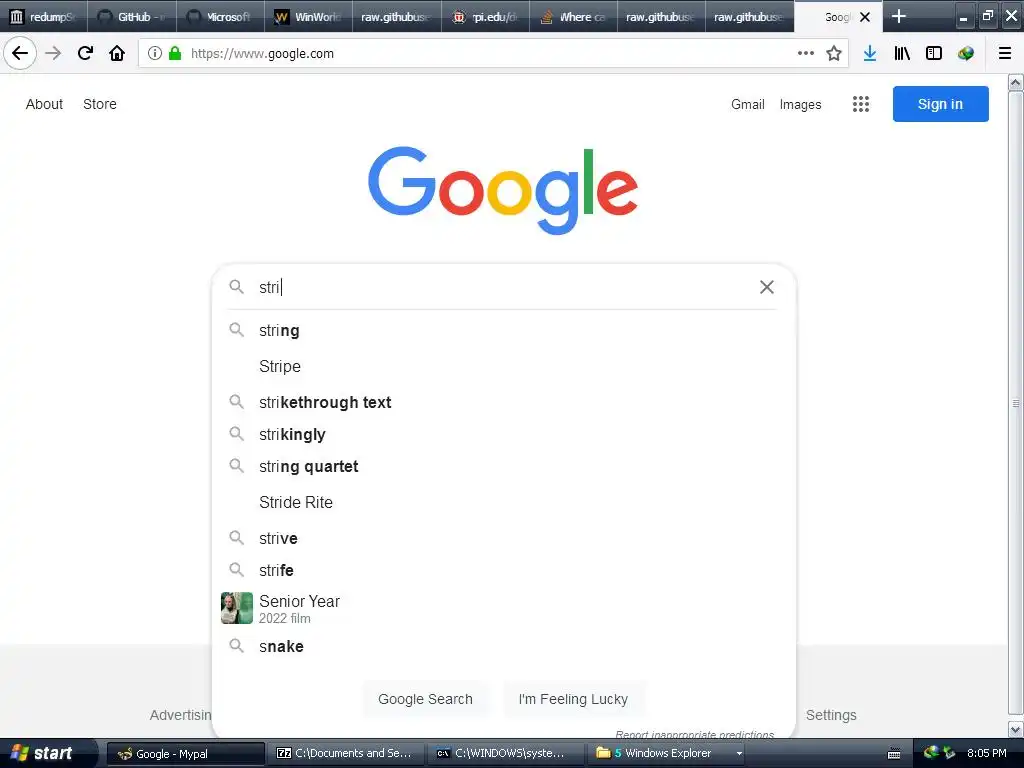Select the 'string quartet' suggestion
Image resolution: width=1024 pixels, height=768 pixels.
pos(504,466)
